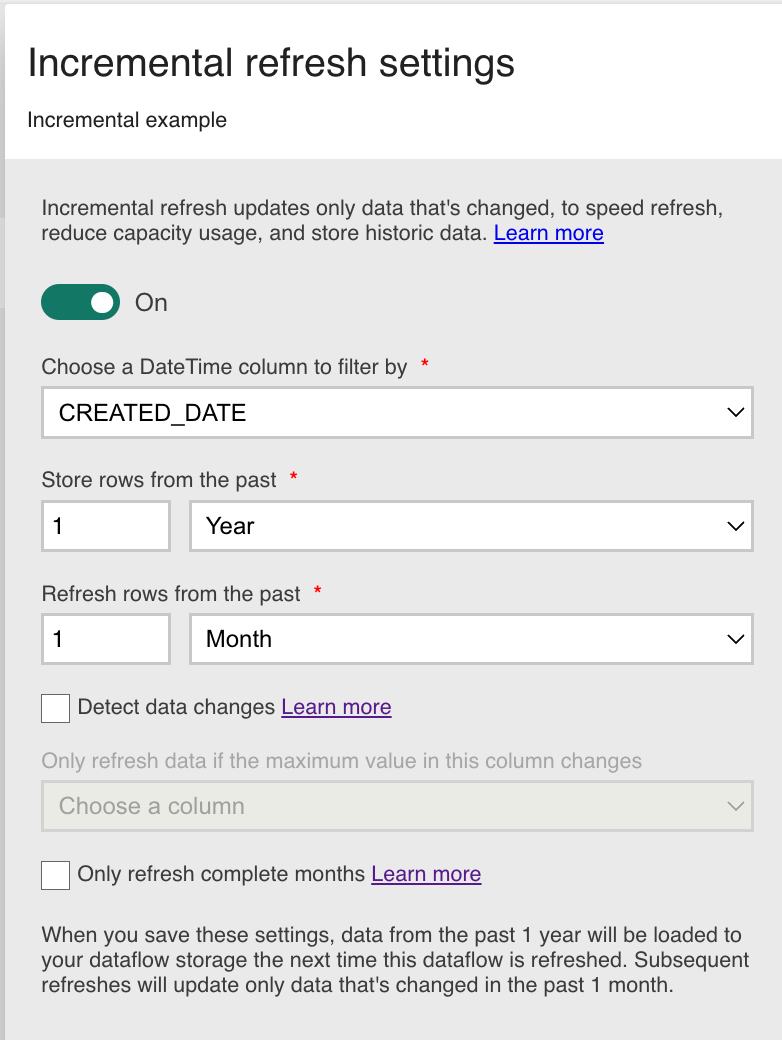Open Learn more link for Detect data changes
Viewport: 782px width, 1040px height.
pos(336,707)
